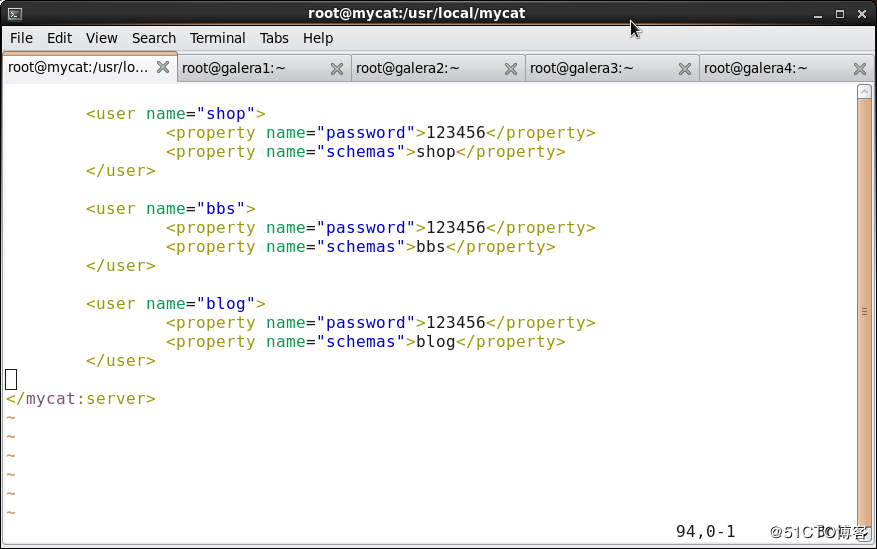
Task: Close the terminal window
Action: click(862, 15)
